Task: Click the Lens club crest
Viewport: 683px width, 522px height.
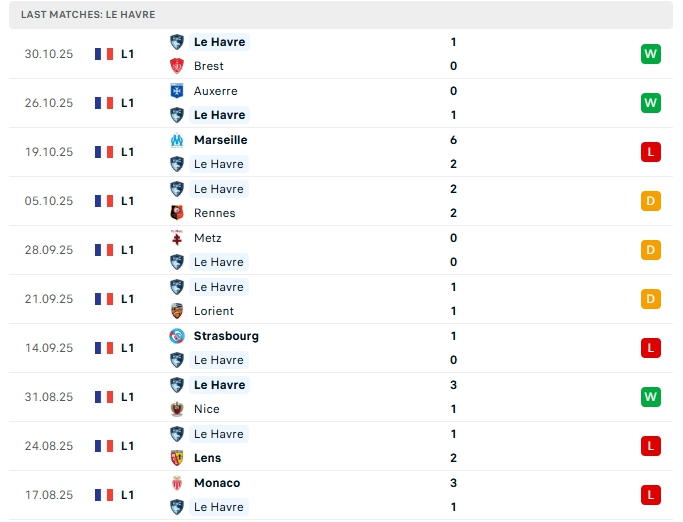Action: pos(177,458)
